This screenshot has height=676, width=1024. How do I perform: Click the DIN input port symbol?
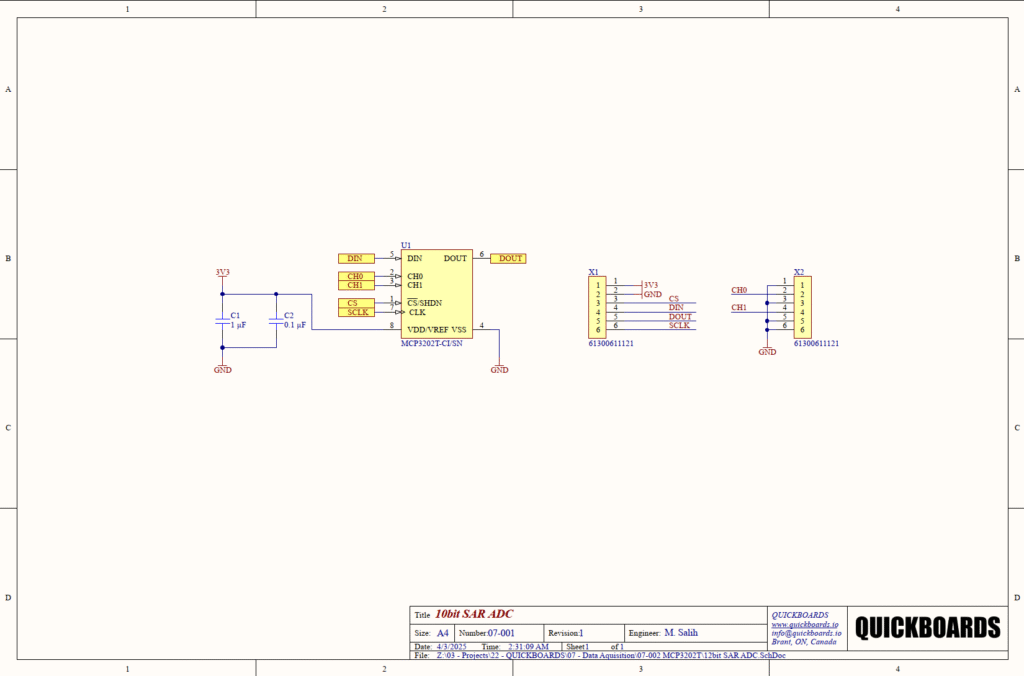coord(356,258)
